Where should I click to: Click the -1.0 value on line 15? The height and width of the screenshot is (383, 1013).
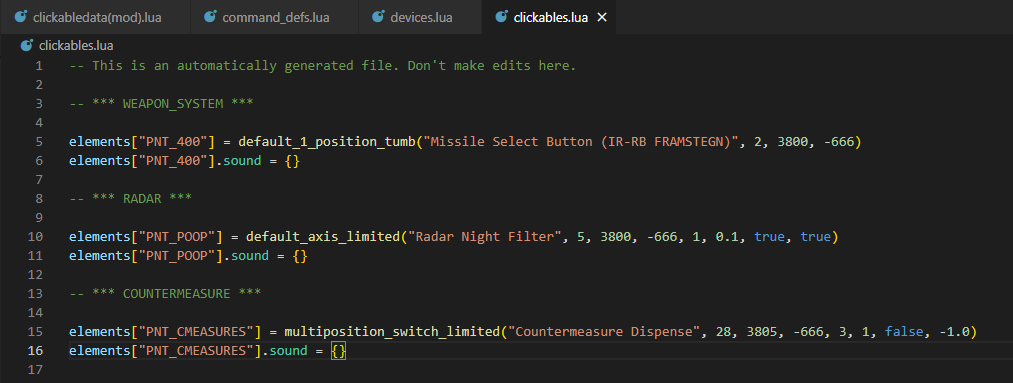point(954,332)
